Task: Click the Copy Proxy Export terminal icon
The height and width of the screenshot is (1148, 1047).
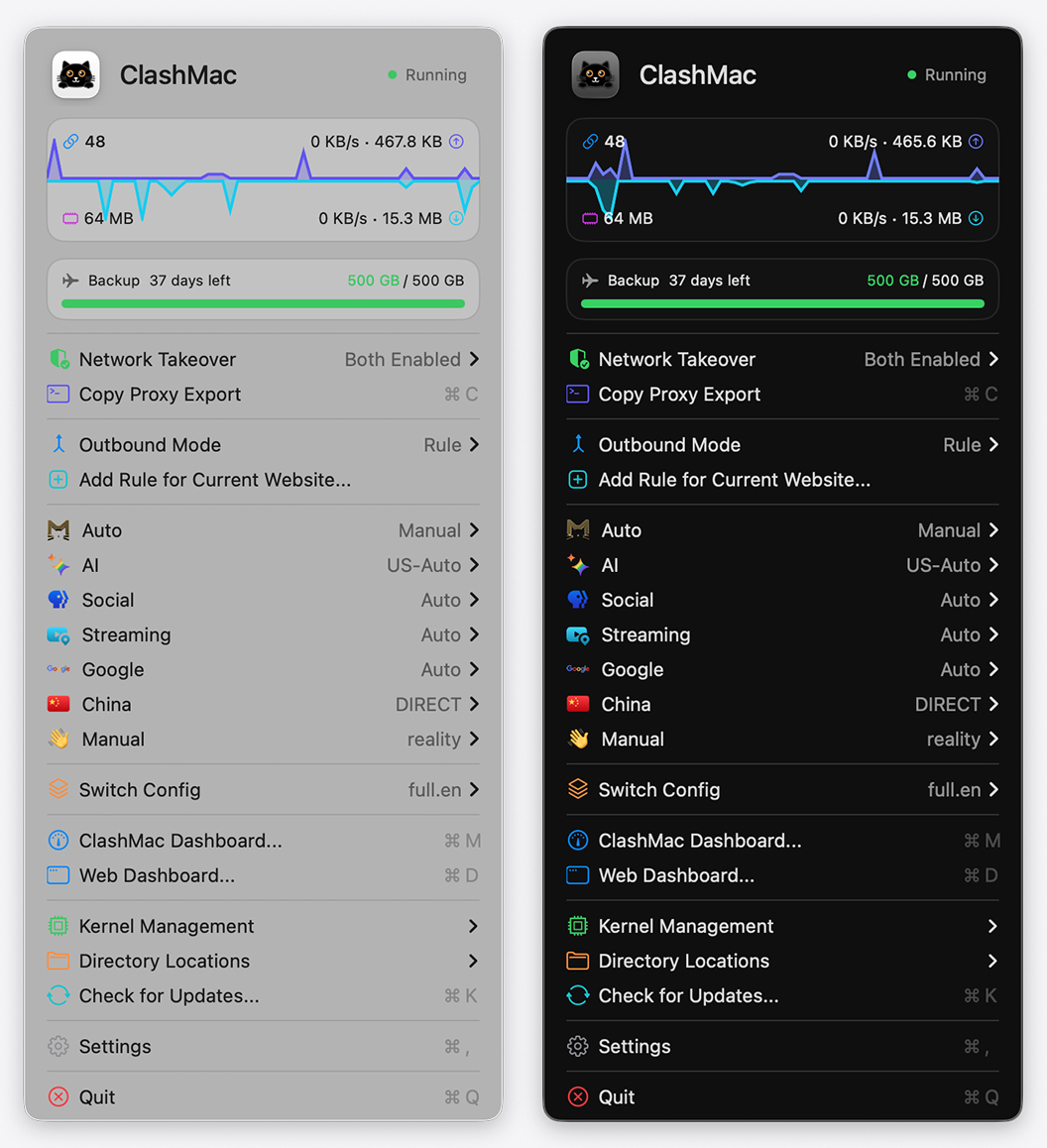Action: click(x=58, y=394)
